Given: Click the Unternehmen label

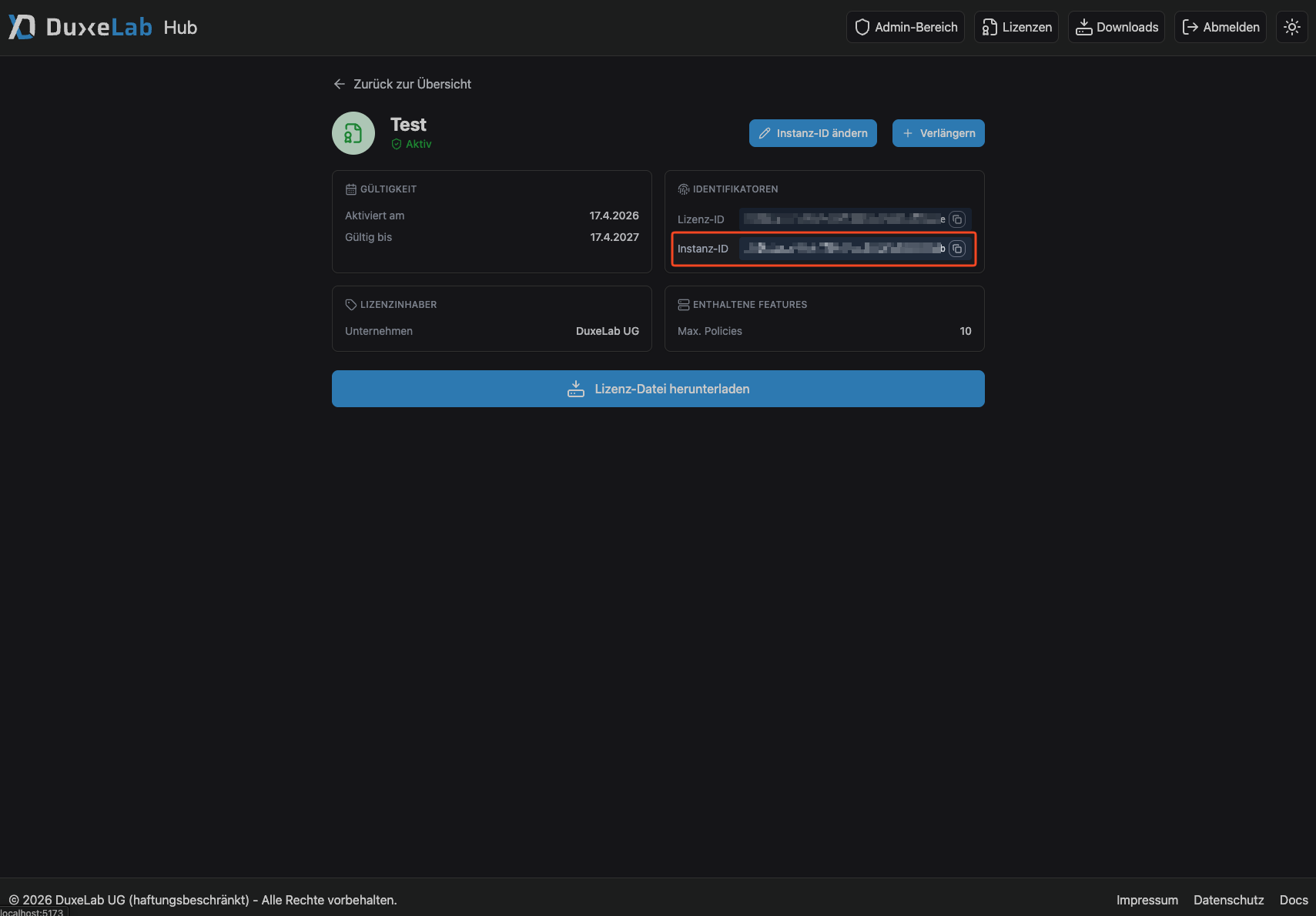Looking at the screenshot, I should coord(379,331).
